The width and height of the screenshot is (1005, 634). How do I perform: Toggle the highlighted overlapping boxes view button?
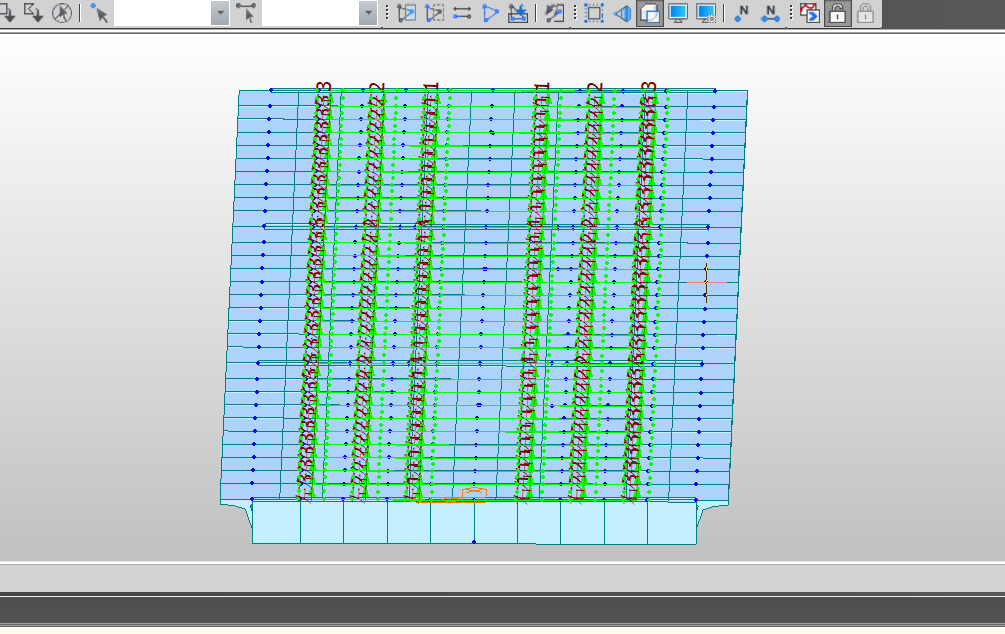(649, 13)
